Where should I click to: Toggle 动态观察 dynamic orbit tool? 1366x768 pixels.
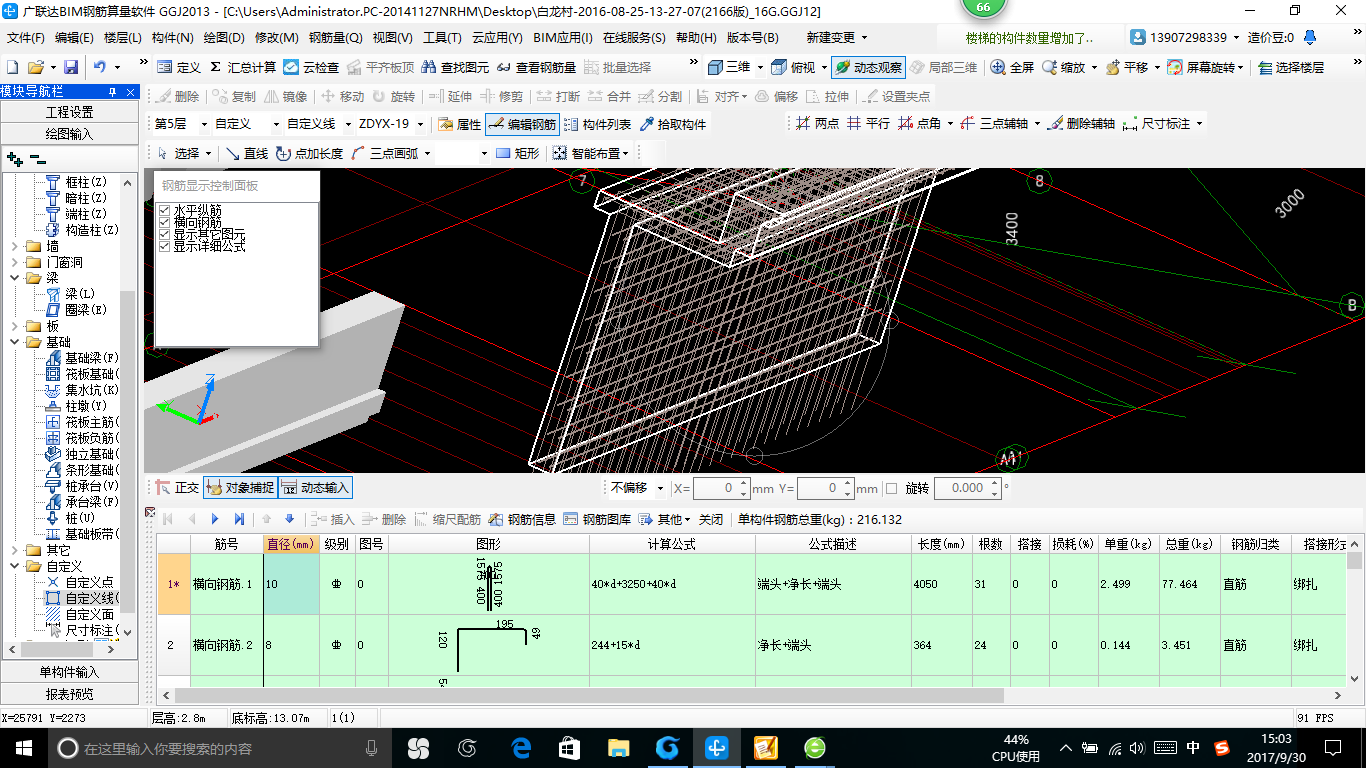coord(868,68)
